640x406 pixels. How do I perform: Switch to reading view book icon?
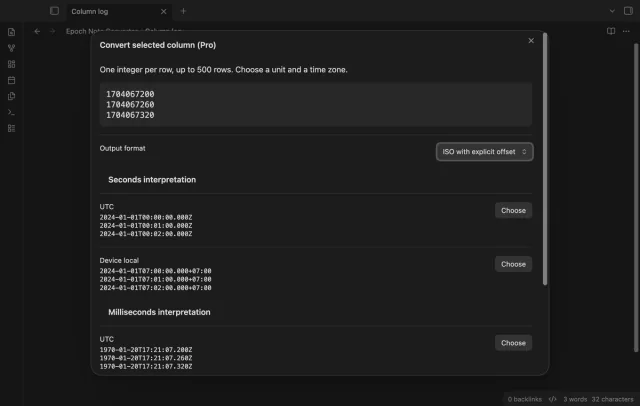[611, 31]
